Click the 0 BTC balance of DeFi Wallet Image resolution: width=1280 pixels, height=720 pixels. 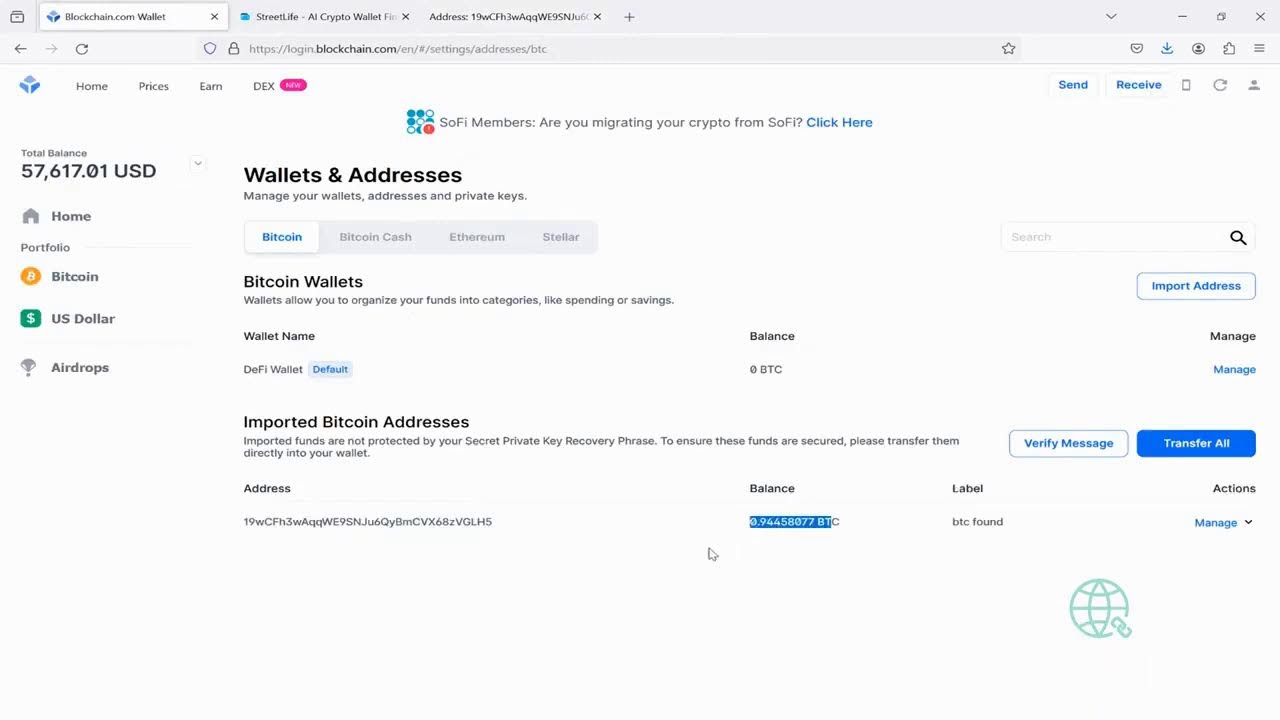pyautogui.click(x=766, y=369)
